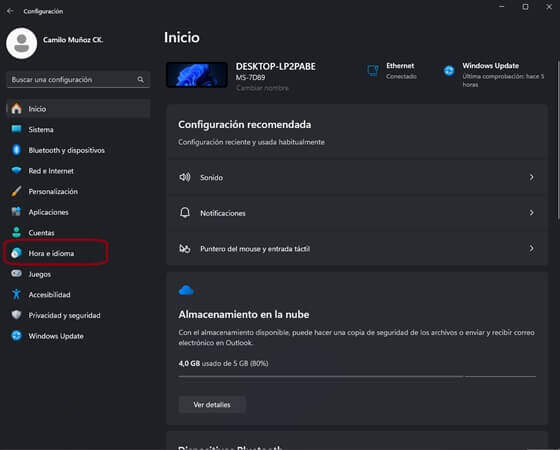The image size is (560, 450).
Task: Minimize the Configuración window
Action: [x=502, y=7]
